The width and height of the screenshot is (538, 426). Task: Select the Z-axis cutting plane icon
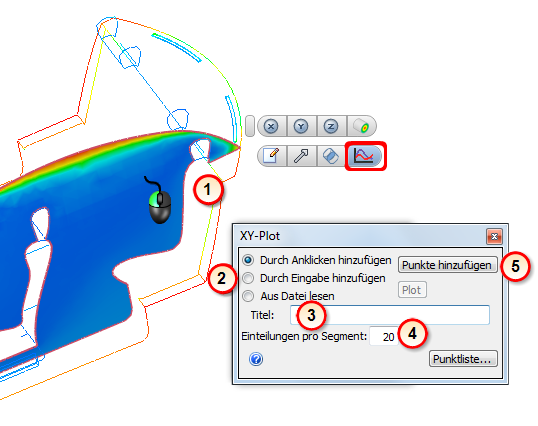point(331,126)
